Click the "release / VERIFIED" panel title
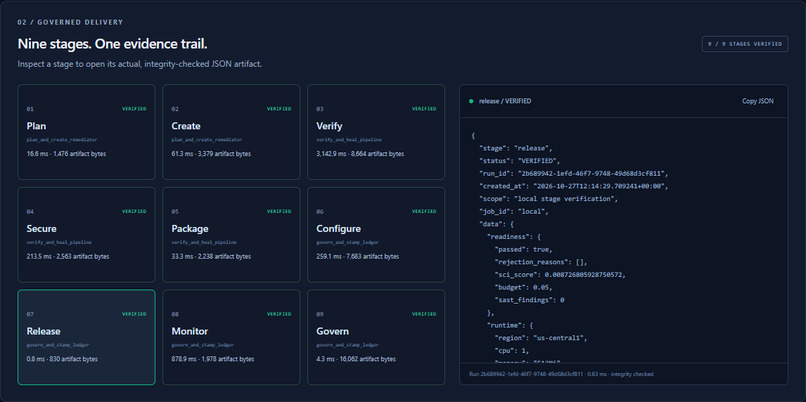 pos(505,101)
